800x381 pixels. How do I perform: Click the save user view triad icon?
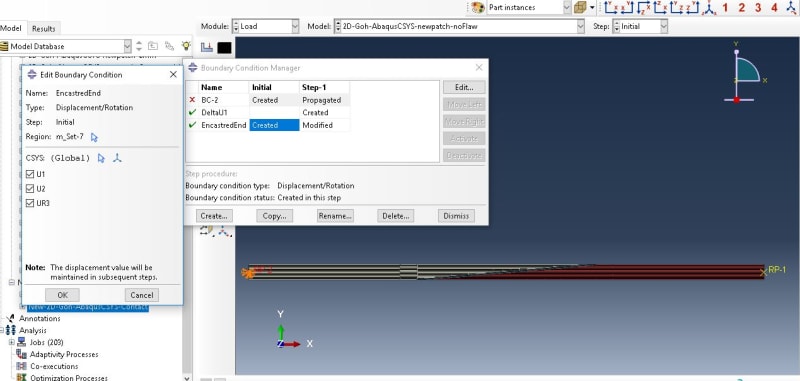click(791, 7)
